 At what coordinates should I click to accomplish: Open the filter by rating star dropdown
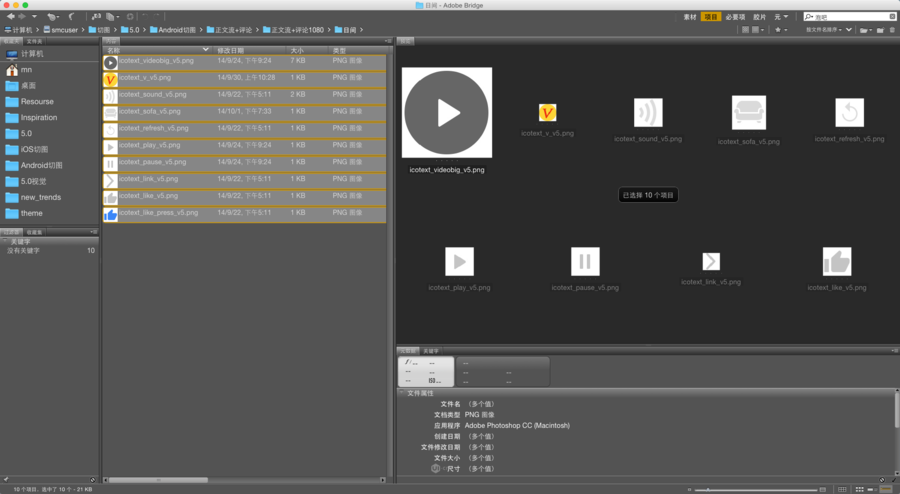tap(781, 30)
